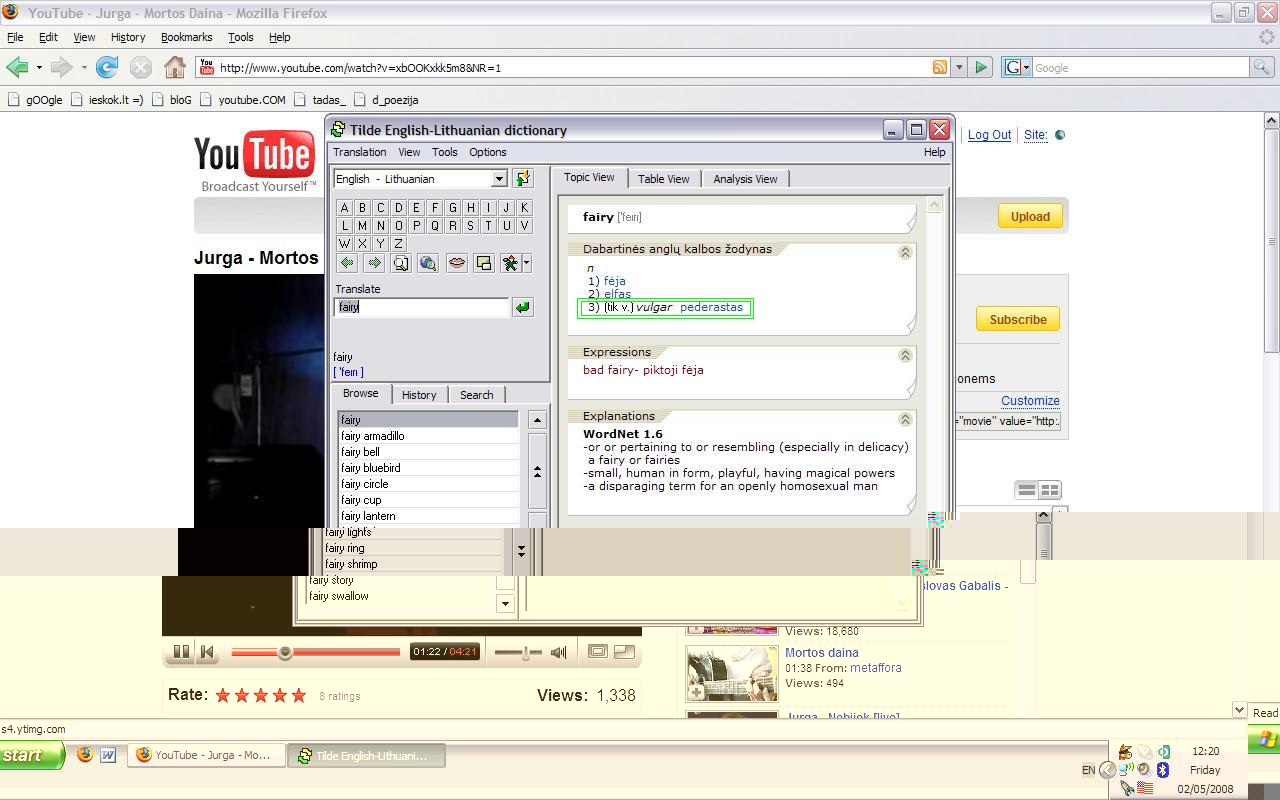Viewport: 1280px width, 800px height.
Task: Open the Options menu in Tilde dictionary
Action: pos(488,152)
